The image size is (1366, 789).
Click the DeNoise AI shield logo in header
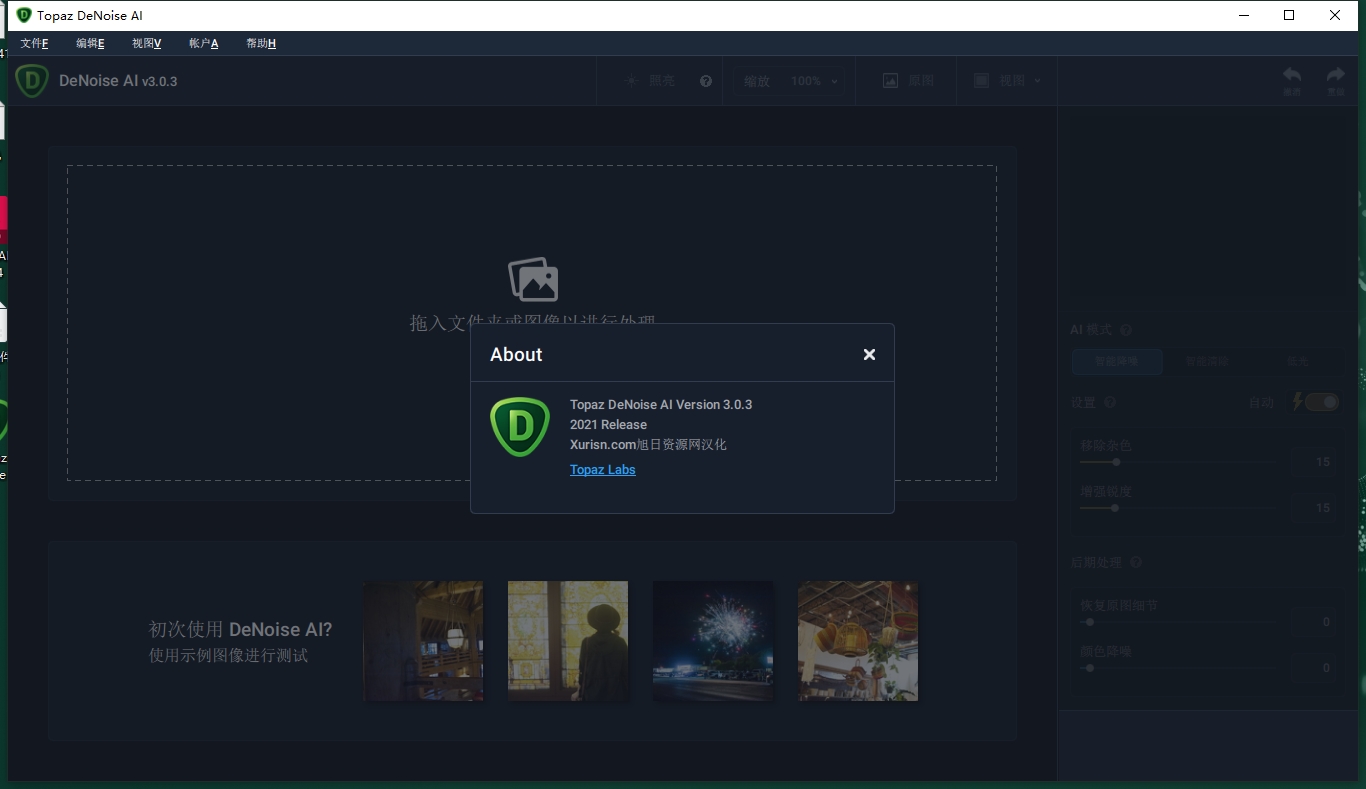(x=32, y=81)
